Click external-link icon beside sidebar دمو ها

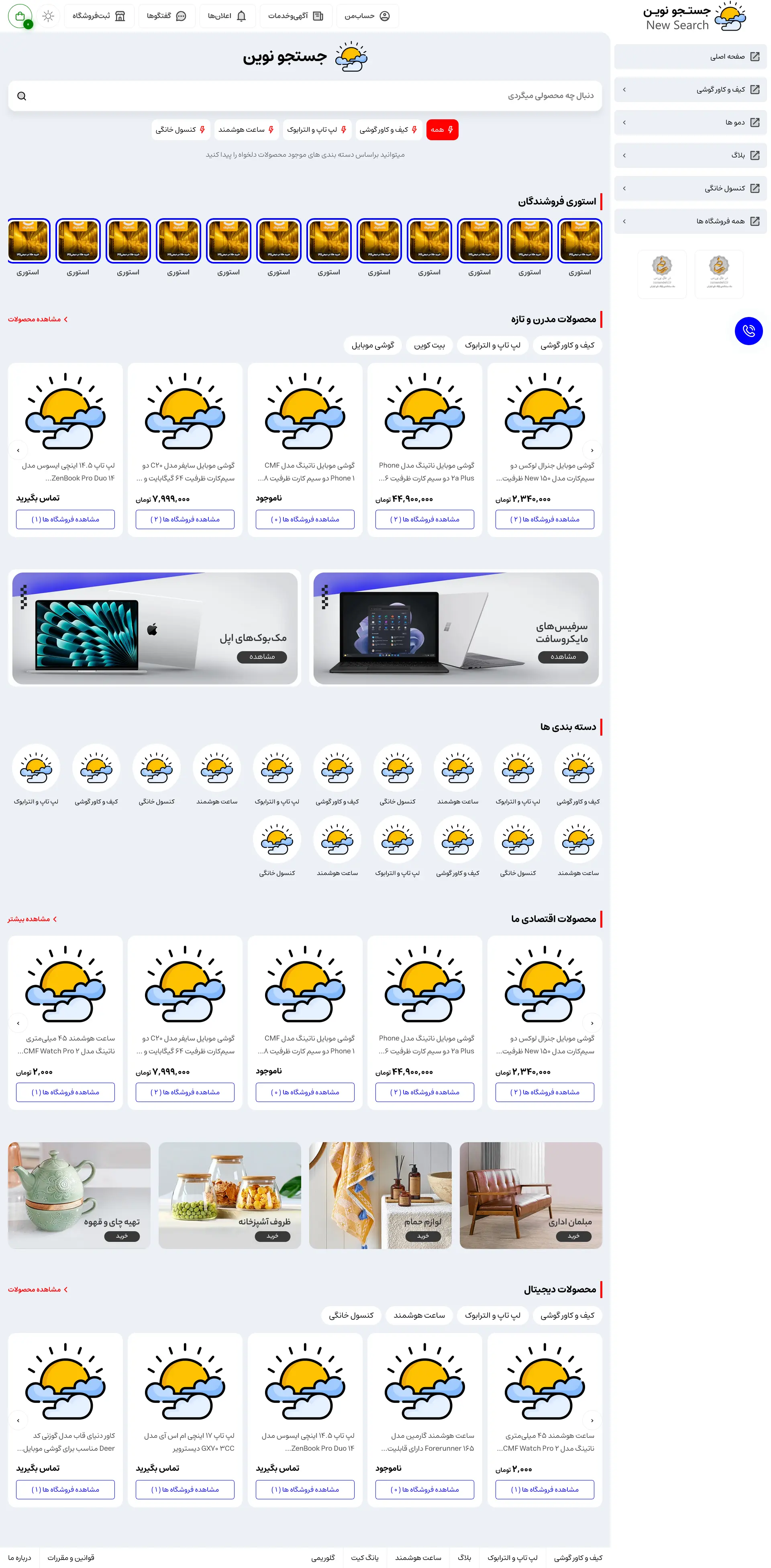[755, 123]
